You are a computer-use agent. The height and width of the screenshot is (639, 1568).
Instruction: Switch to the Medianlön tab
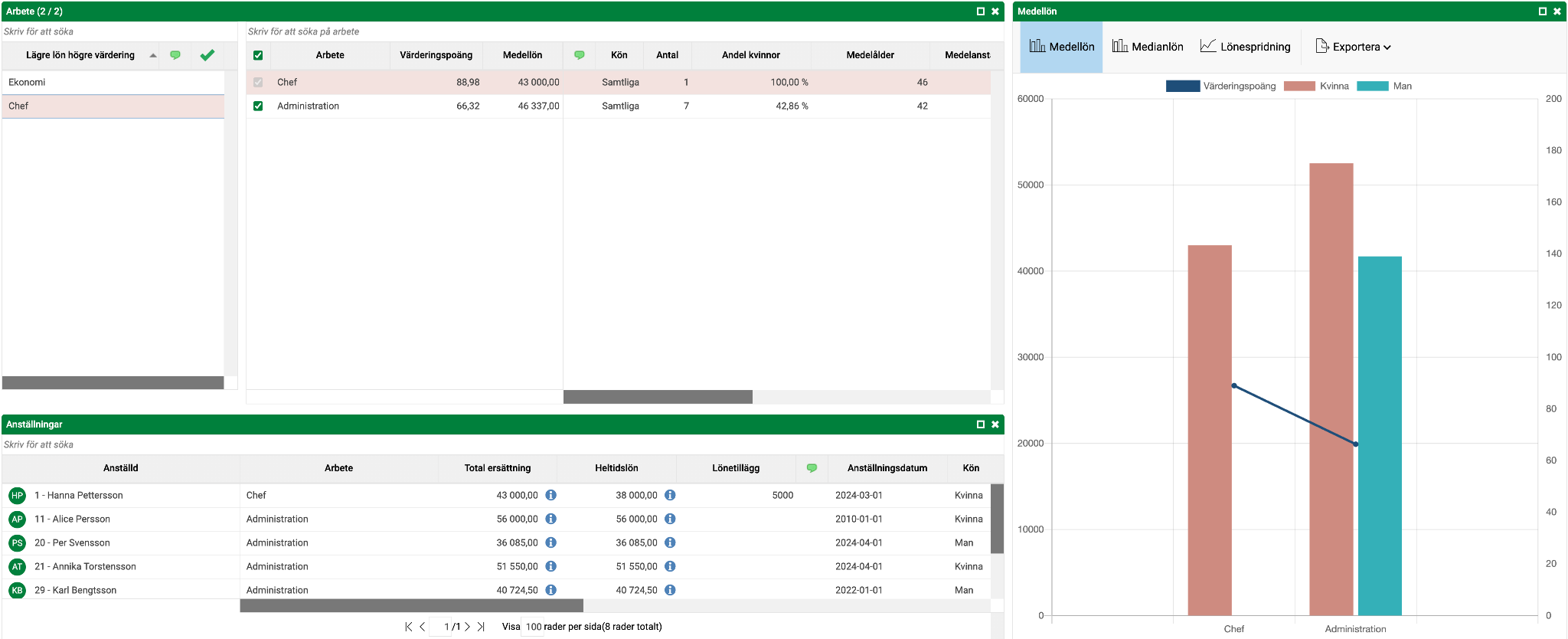[x=1147, y=47]
